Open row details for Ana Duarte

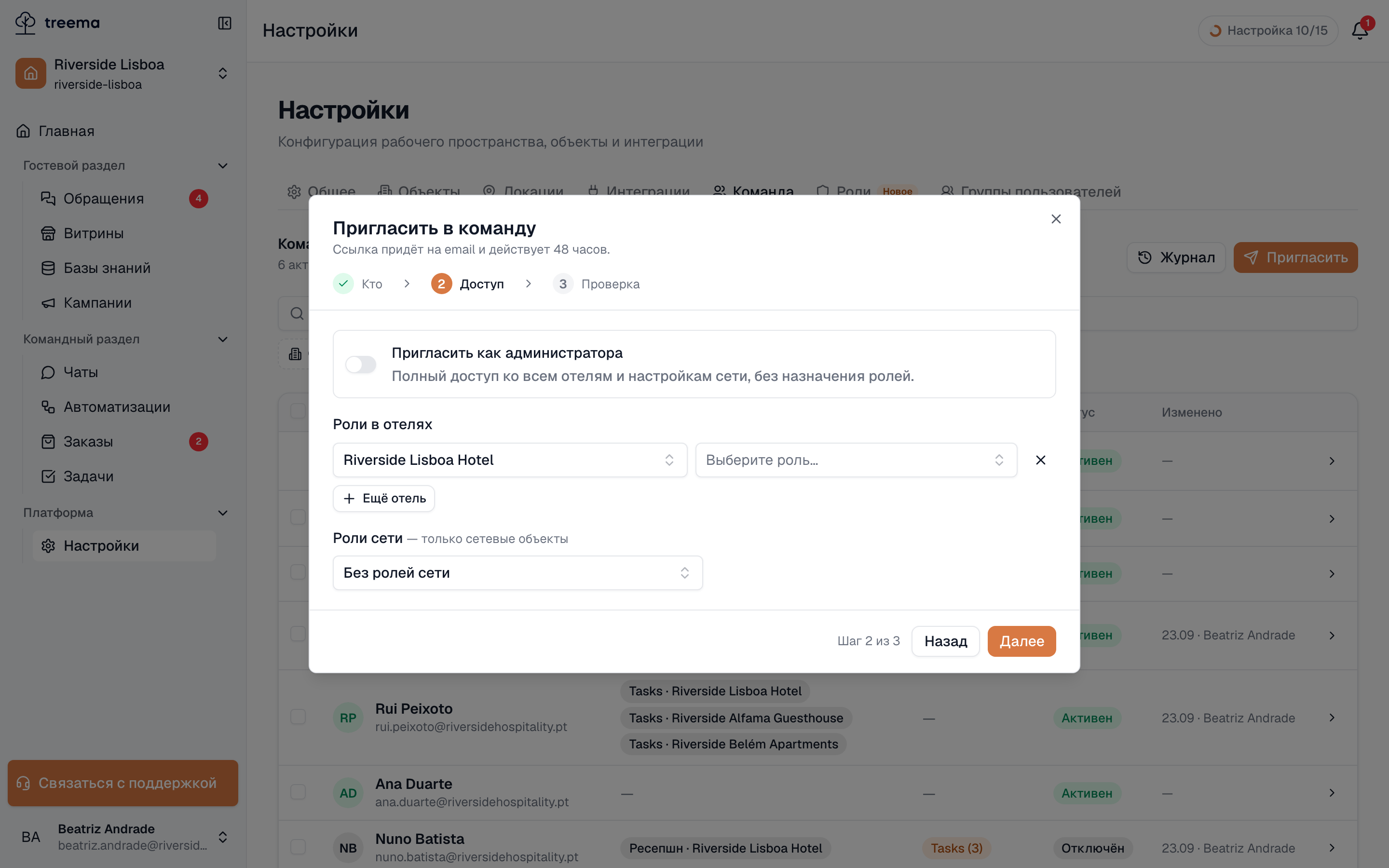(x=1332, y=793)
